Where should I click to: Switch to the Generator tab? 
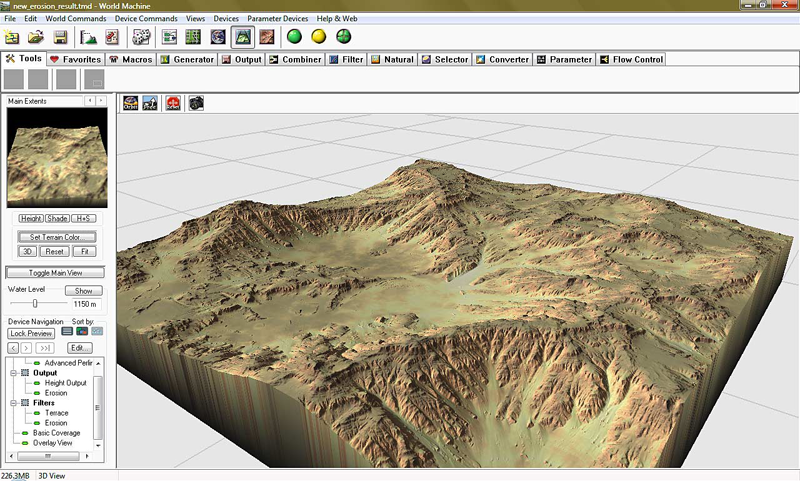click(x=187, y=59)
